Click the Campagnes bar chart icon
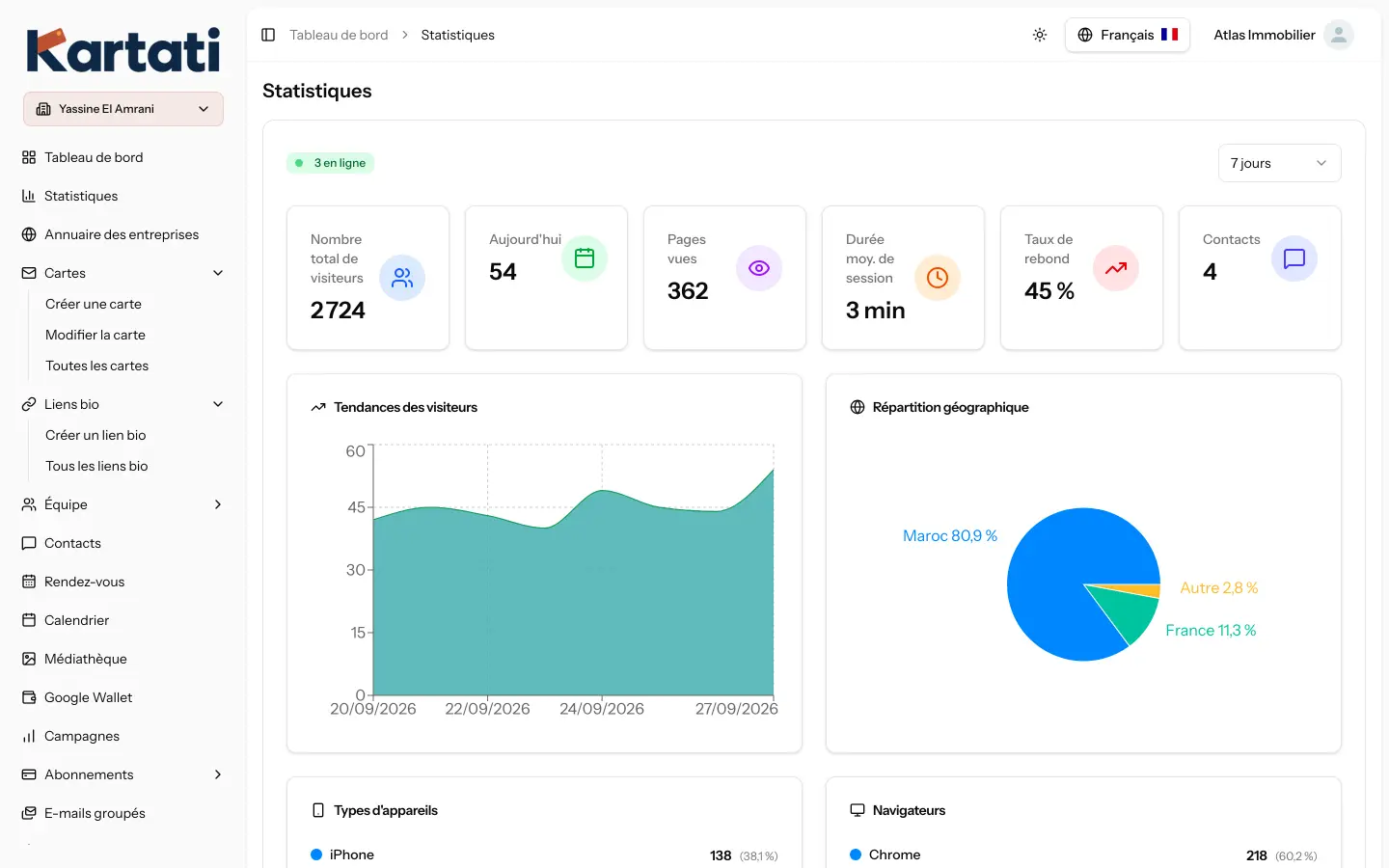Viewport: 1389px width, 868px height. coord(29,736)
